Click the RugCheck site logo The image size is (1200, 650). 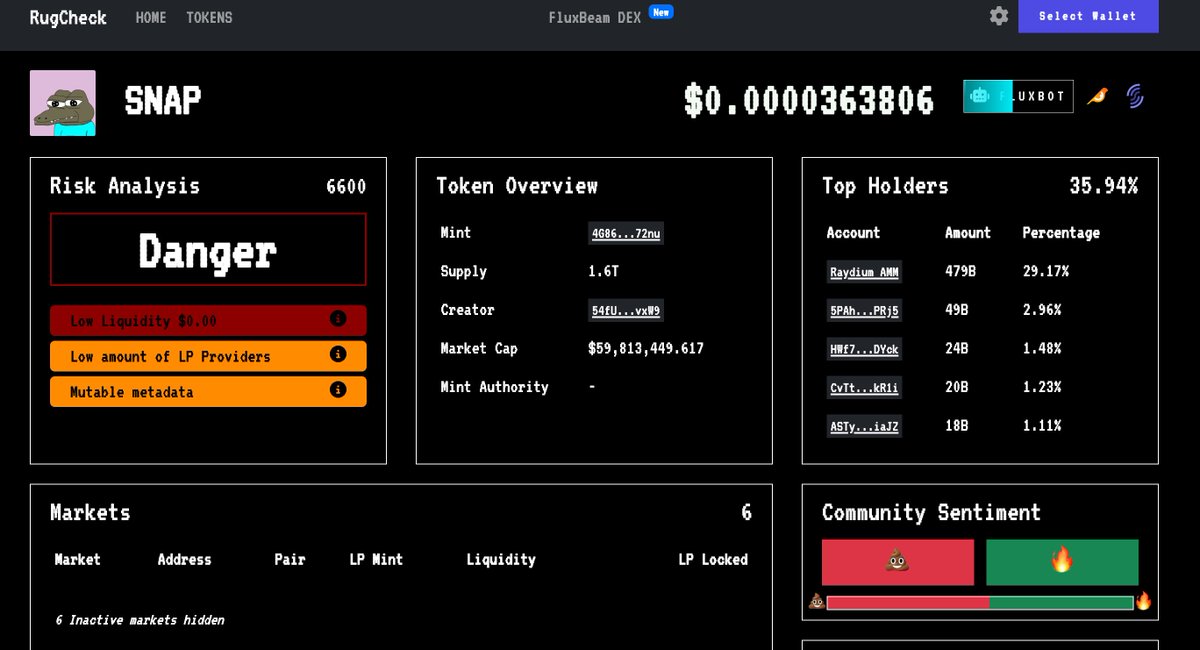pyautogui.click(x=68, y=17)
